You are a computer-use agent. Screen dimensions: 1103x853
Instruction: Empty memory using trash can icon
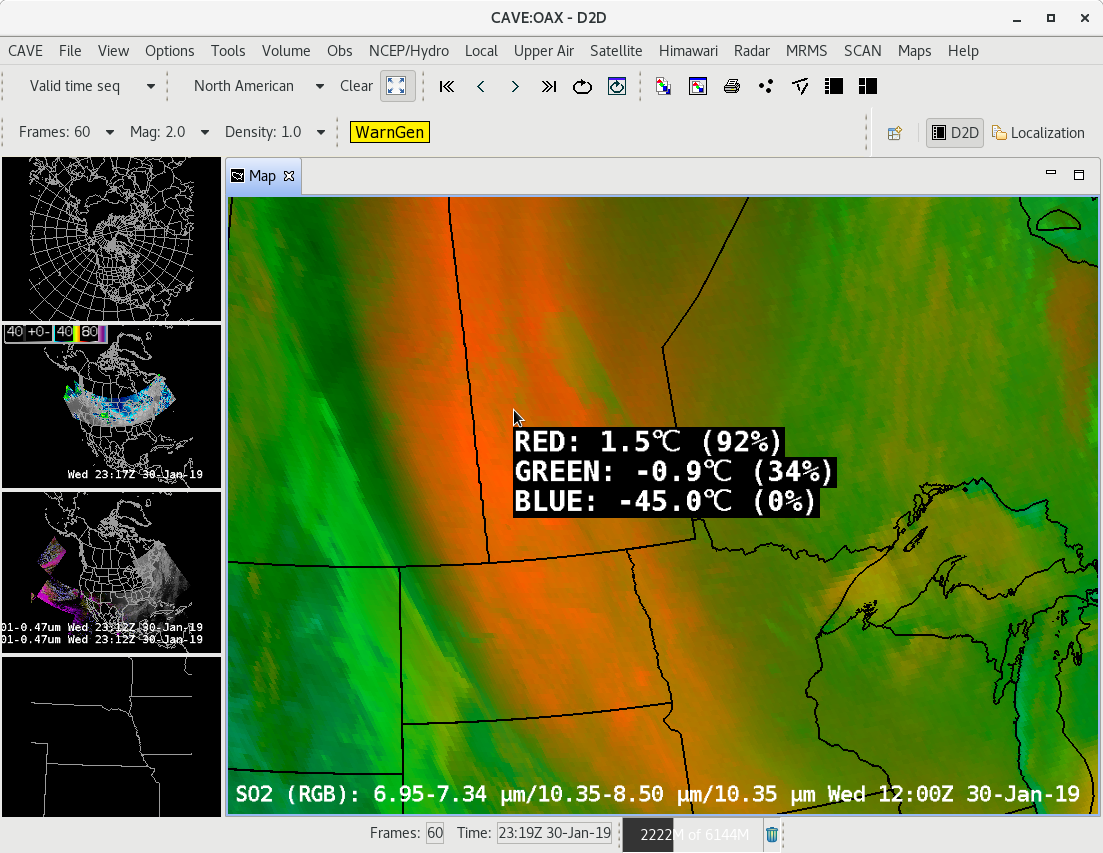[x=772, y=834]
